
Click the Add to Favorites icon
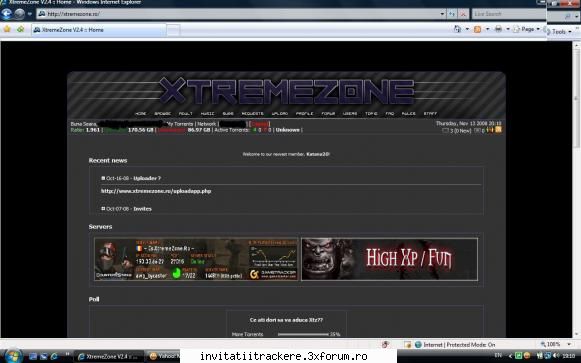point(20,29)
